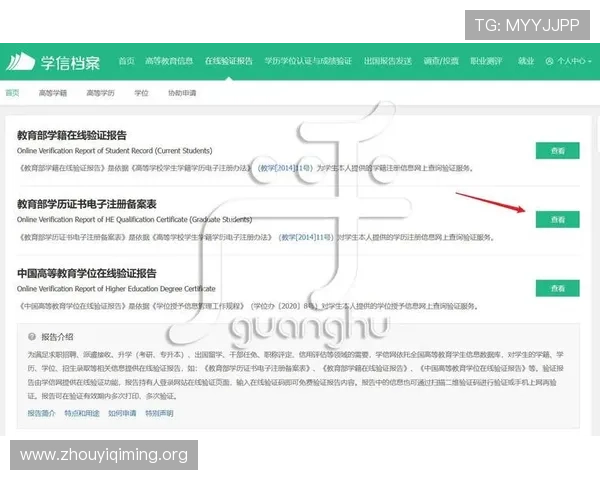Image resolution: width=600 pixels, height=480 pixels.
Task: Click the 学信档案 logo
Action: (x=53, y=62)
